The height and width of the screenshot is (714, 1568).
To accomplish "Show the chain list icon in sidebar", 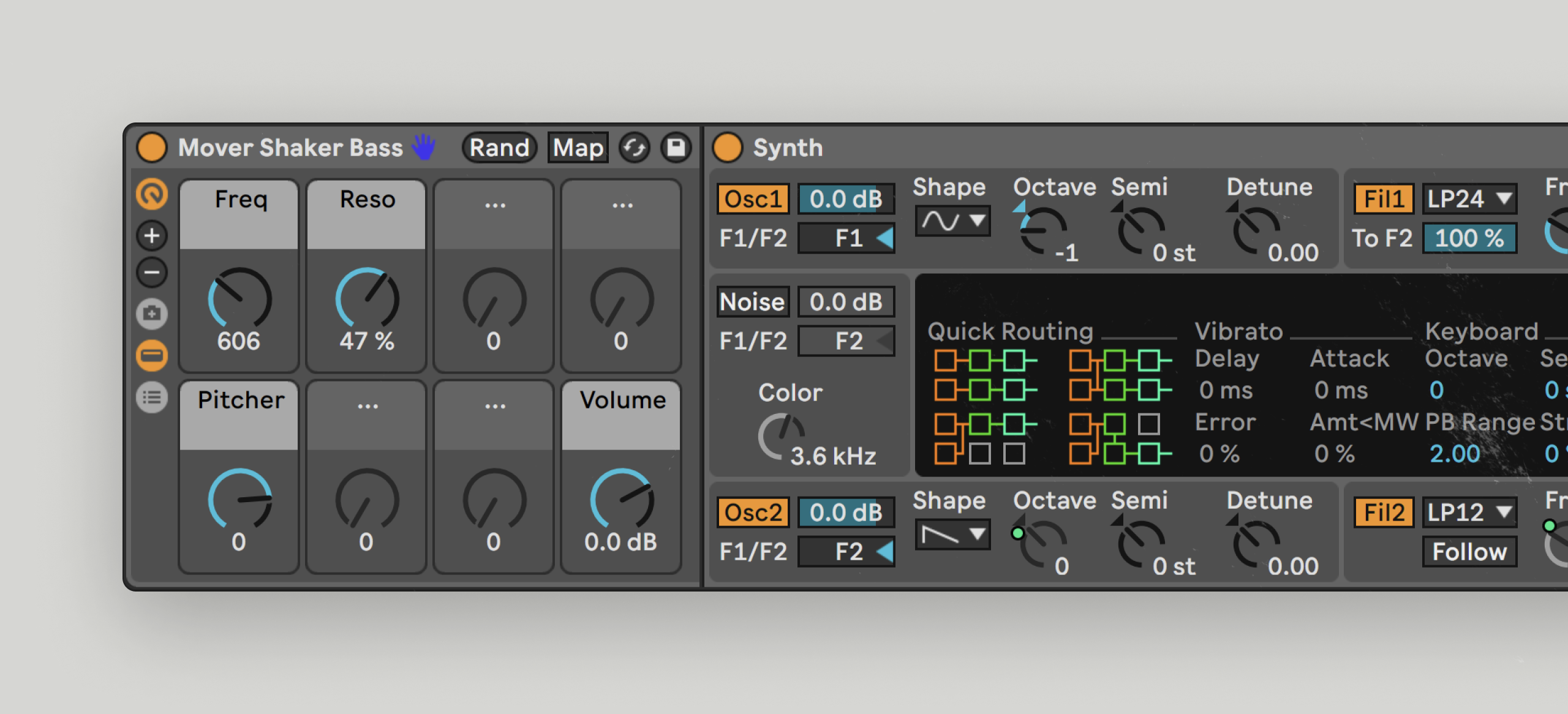I will [x=152, y=398].
